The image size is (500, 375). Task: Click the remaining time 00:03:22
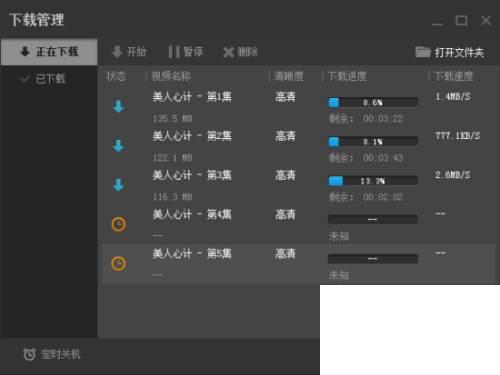383,119
